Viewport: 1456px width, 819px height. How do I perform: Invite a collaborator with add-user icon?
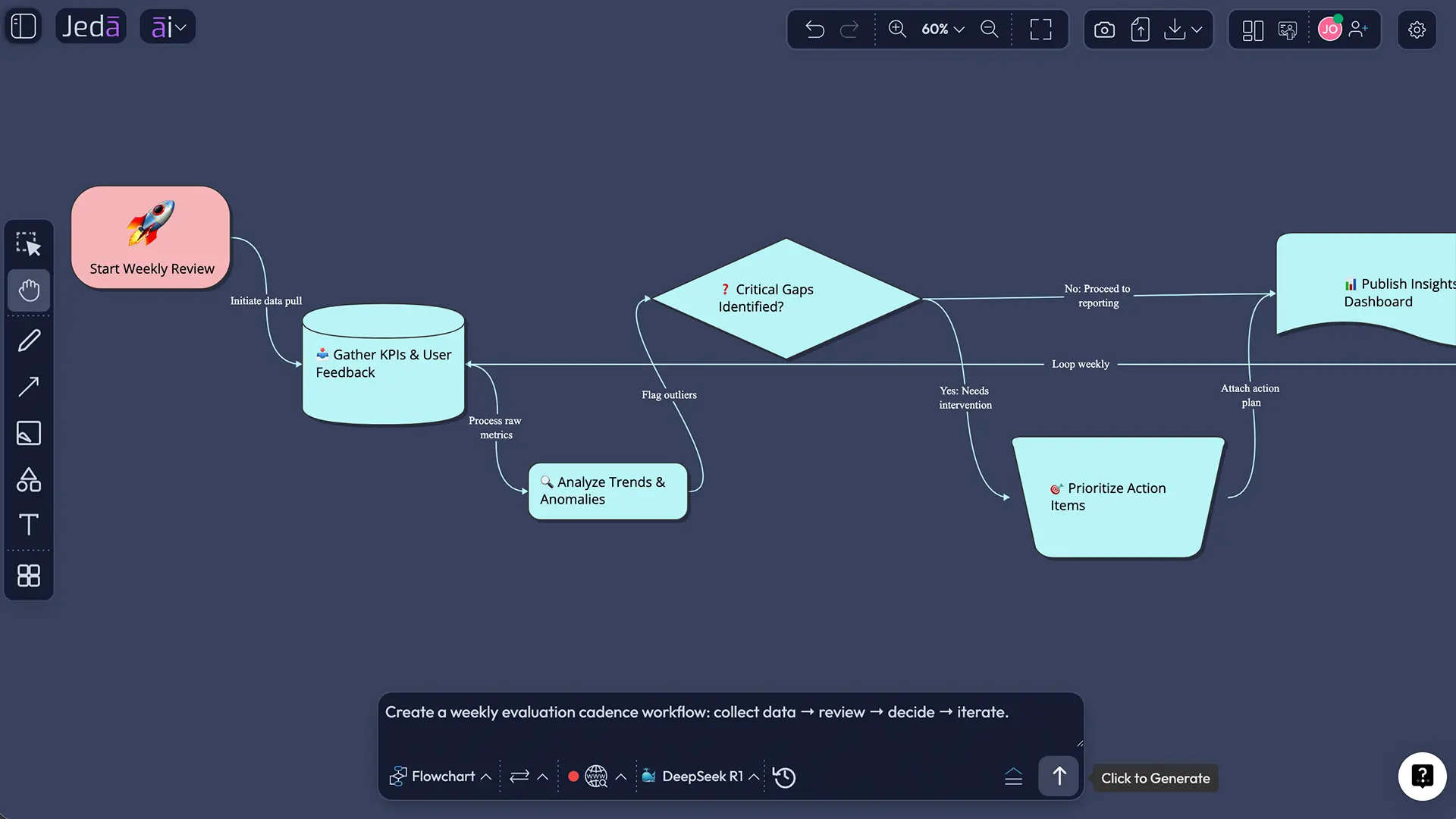[x=1359, y=29]
